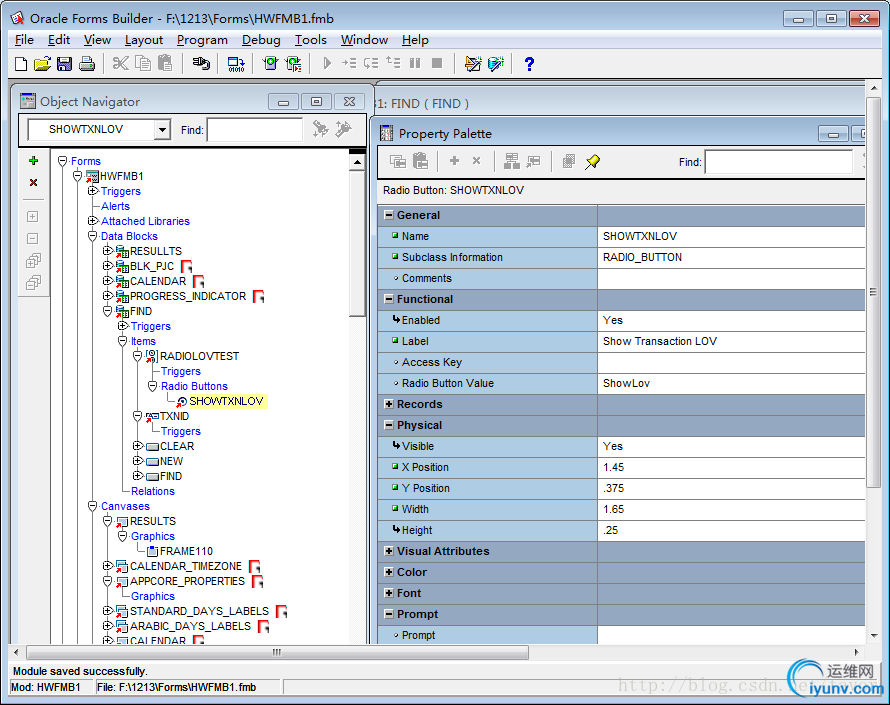Select the TXNID item in the tree

[x=174, y=416]
